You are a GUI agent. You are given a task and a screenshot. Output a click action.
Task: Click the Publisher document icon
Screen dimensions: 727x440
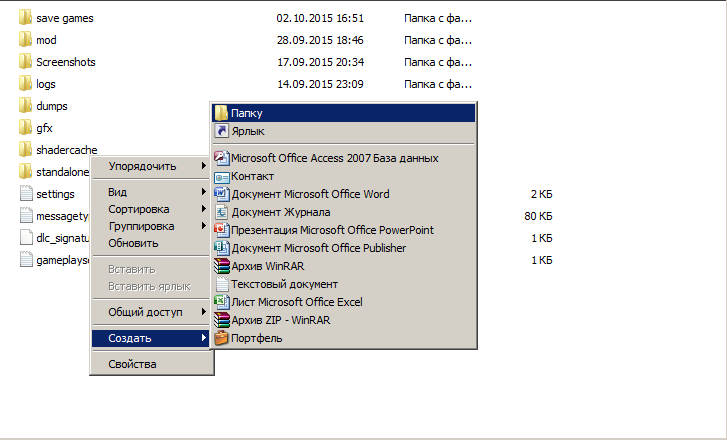(x=221, y=248)
